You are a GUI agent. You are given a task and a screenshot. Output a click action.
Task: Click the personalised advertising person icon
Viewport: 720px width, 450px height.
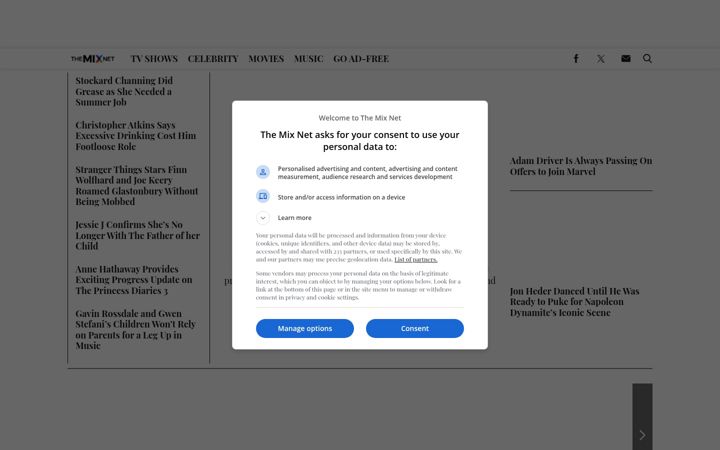coord(263,172)
